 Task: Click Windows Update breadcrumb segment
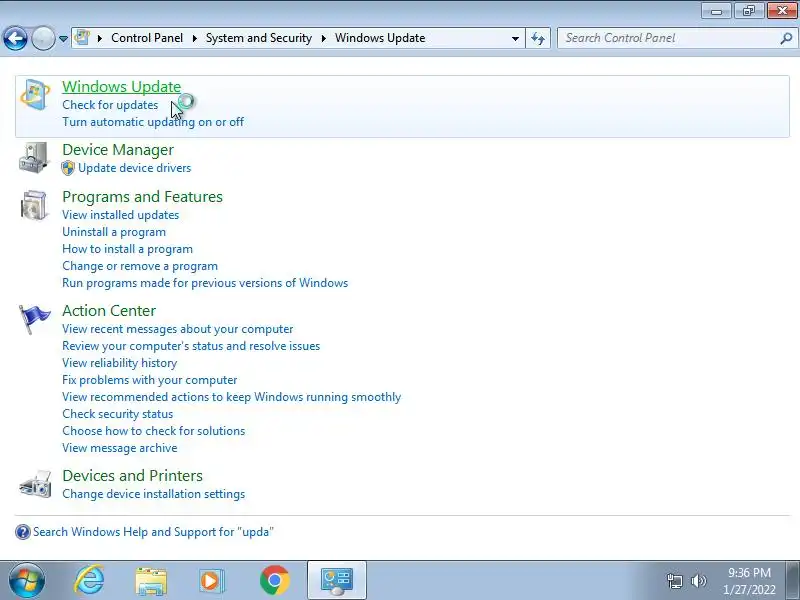click(380, 38)
